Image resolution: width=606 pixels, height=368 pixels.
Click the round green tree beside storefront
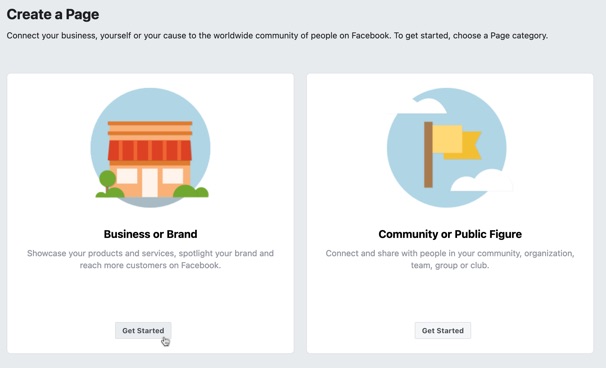(107, 181)
